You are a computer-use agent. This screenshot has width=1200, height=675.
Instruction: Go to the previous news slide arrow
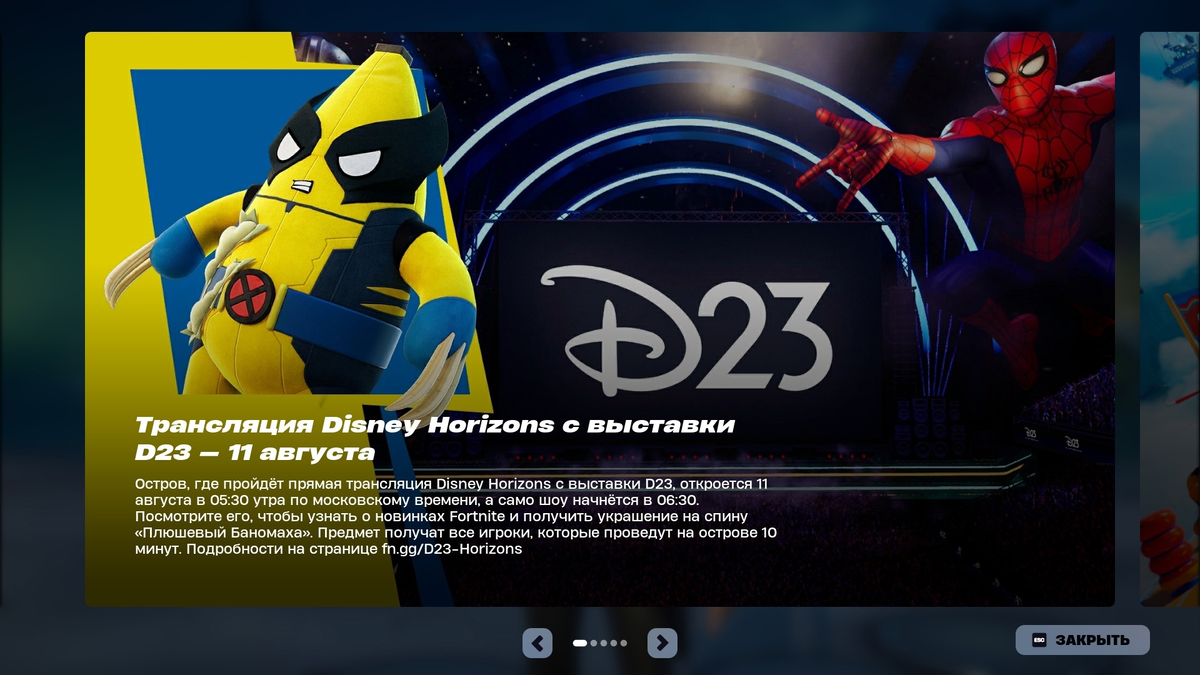click(537, 643)
